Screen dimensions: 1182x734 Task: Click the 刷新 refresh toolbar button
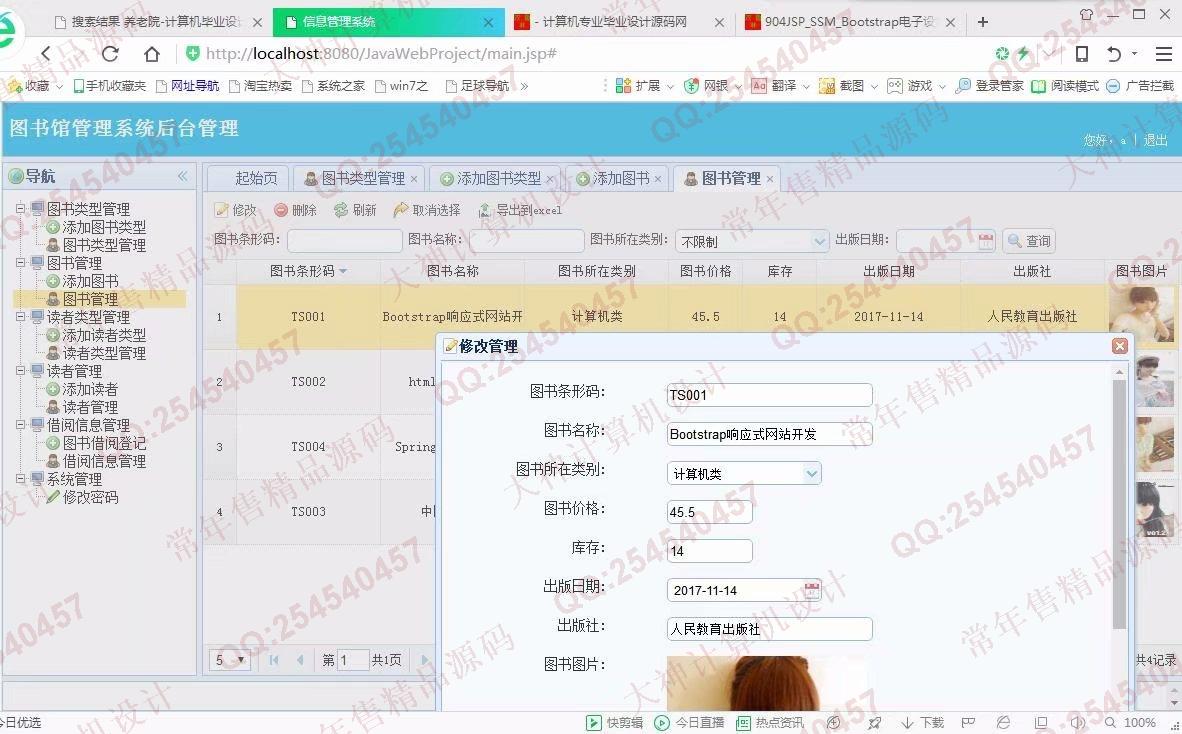point(355,210)
